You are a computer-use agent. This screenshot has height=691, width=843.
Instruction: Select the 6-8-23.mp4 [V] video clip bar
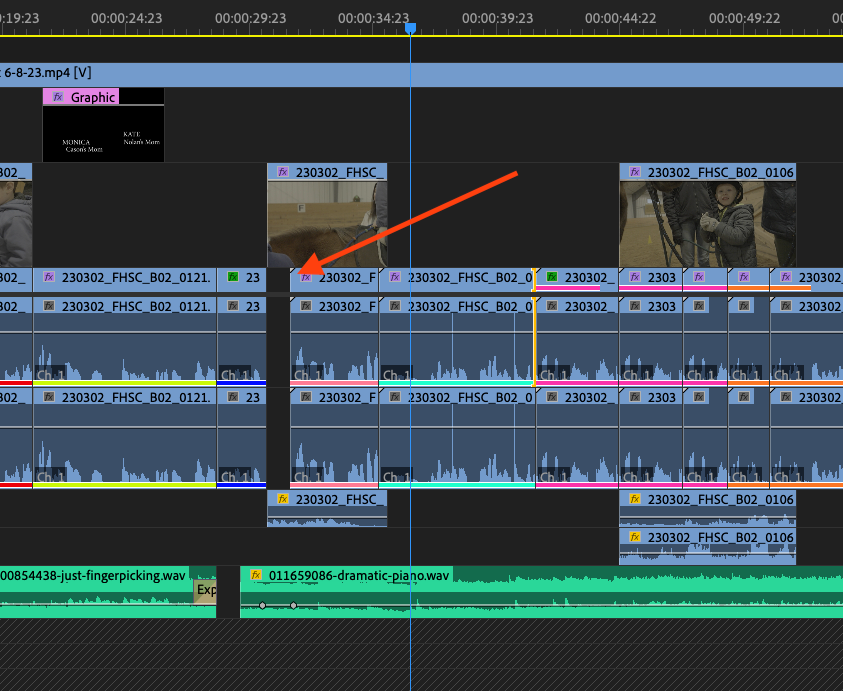tap(422, 75)
